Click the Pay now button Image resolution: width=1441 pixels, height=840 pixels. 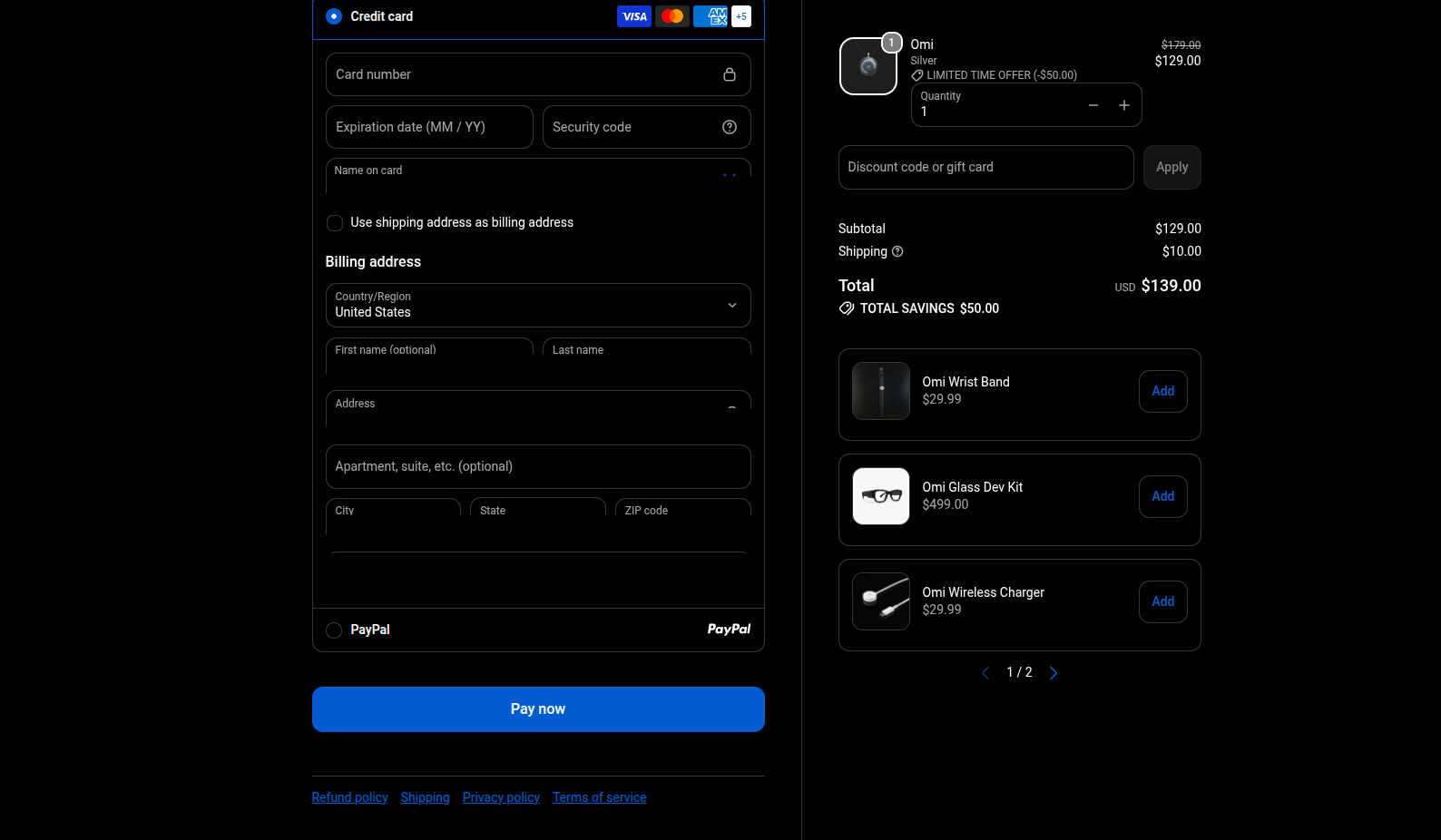[538, 709]
